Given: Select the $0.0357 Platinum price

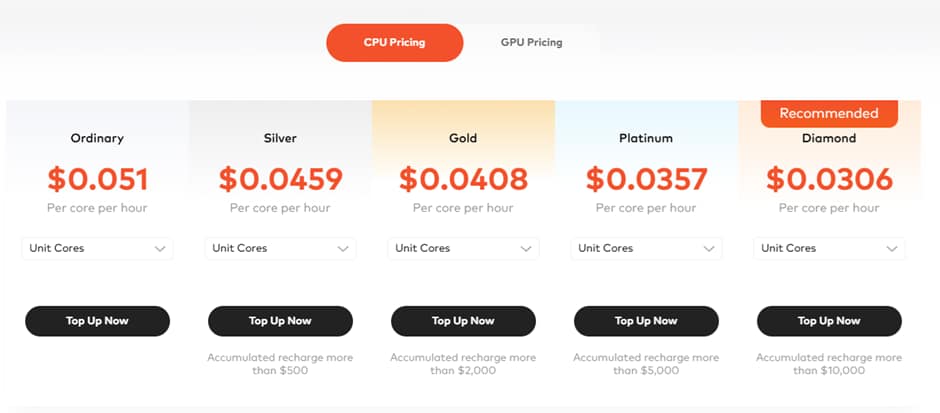Looking at the screenshot, I should tap(646, 179).
